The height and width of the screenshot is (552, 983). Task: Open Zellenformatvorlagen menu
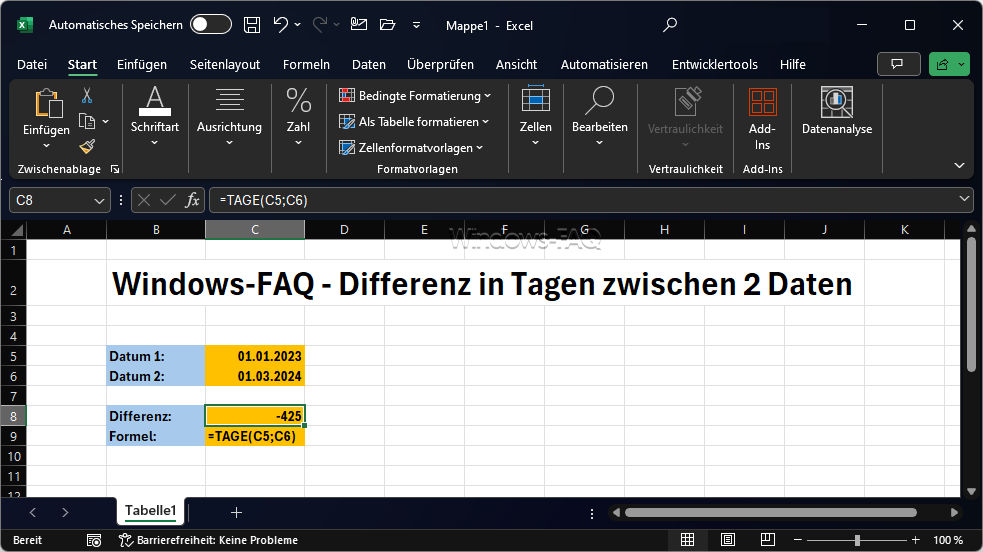point(411,148)
